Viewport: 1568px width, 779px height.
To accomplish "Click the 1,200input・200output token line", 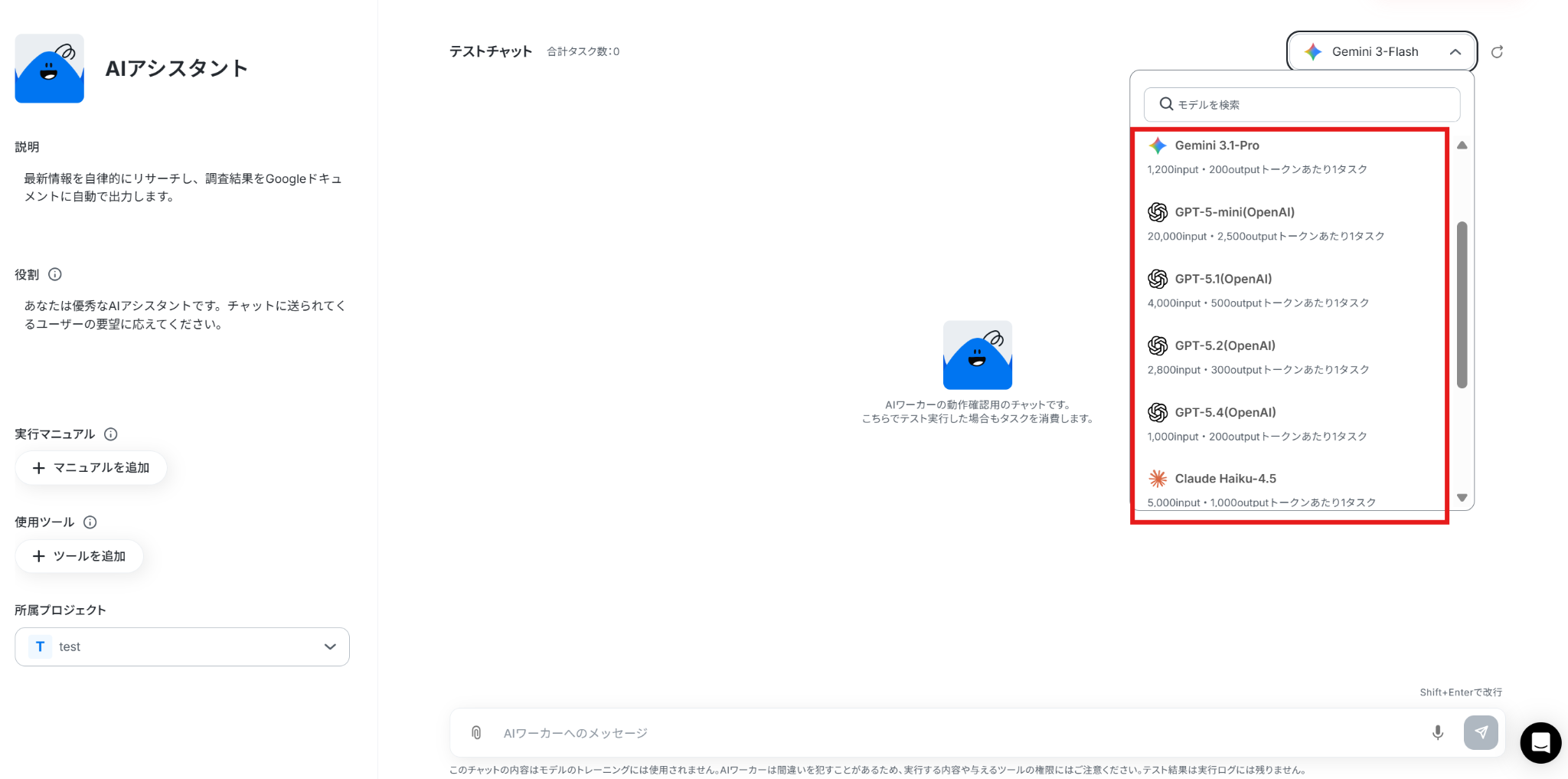I will click(1257, 169).
